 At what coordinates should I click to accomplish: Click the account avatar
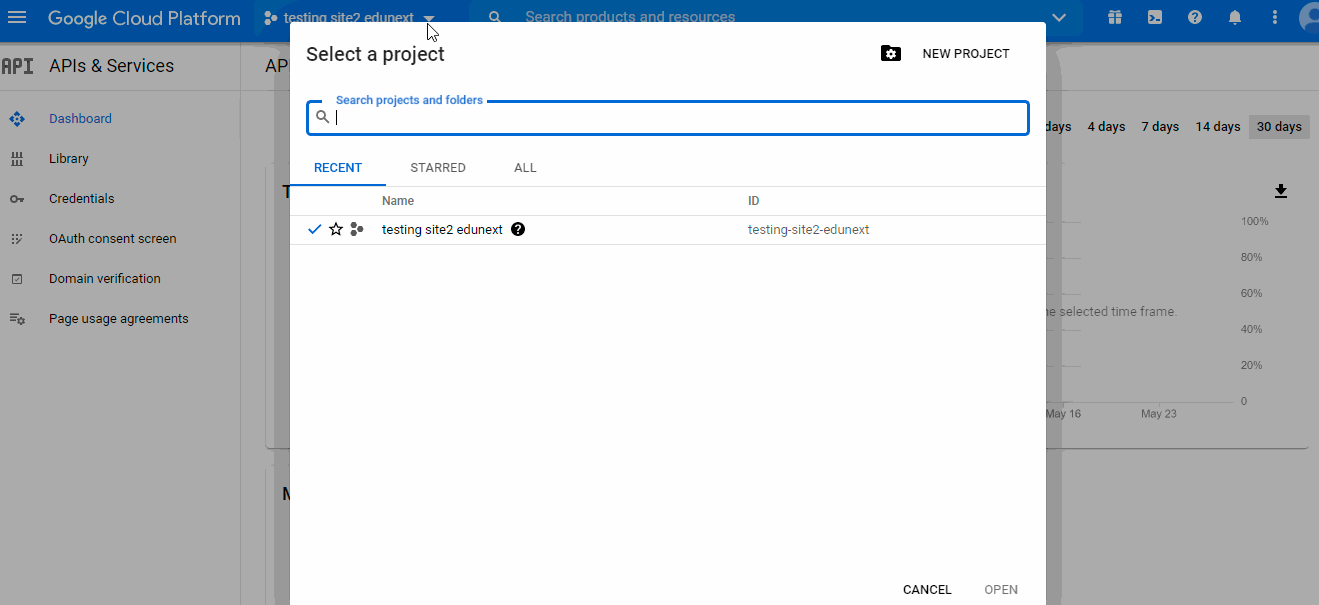(1309, 17)
